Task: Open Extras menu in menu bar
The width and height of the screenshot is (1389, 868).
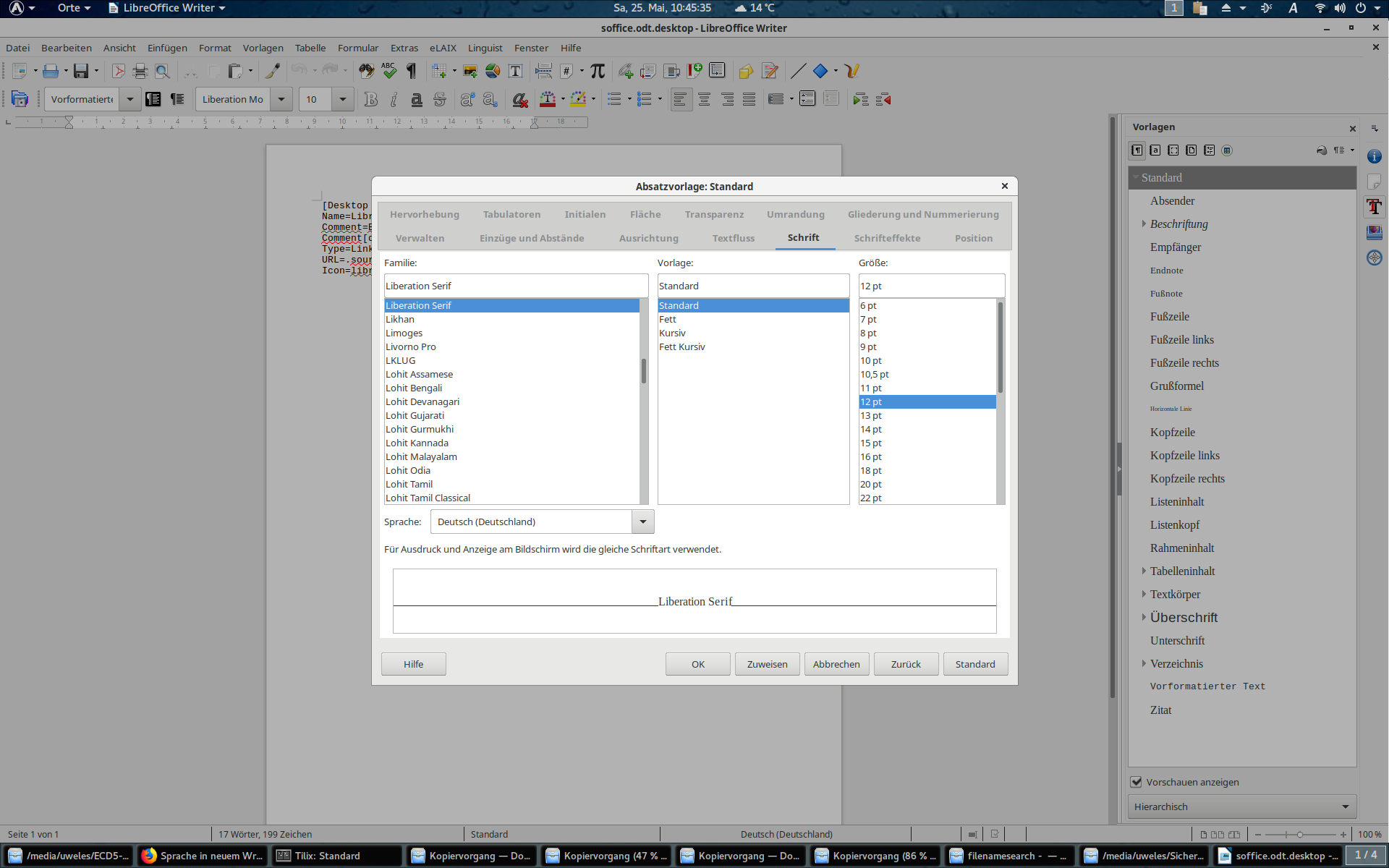Action: [404, 48]
